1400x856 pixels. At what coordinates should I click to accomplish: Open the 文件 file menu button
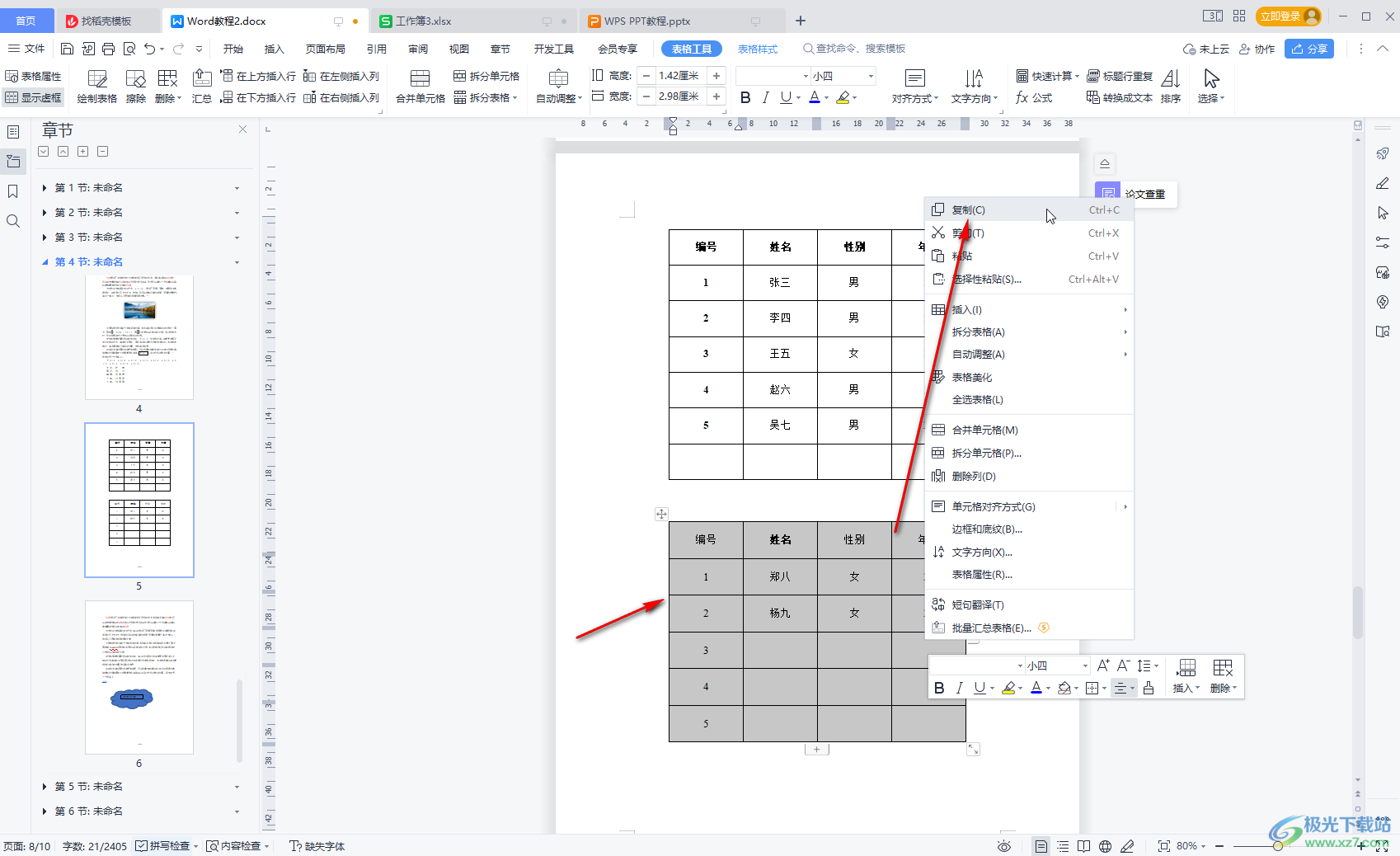pos(26,49)
